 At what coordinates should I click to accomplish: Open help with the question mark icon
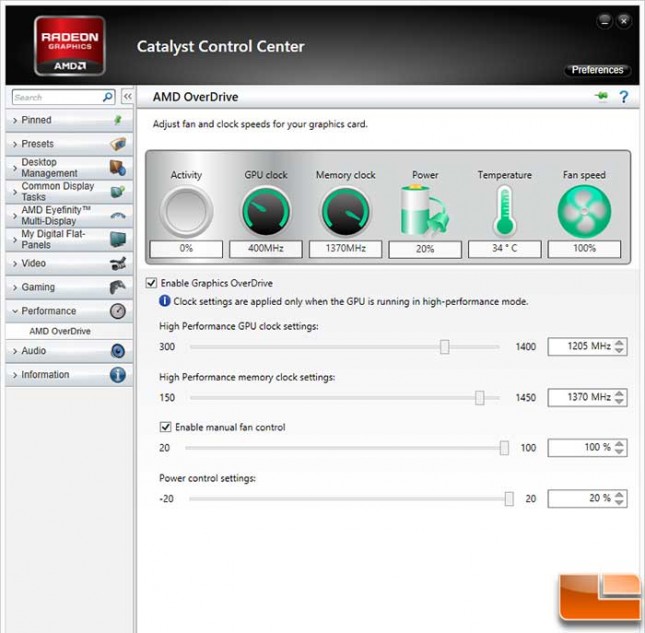click(624, 97)
